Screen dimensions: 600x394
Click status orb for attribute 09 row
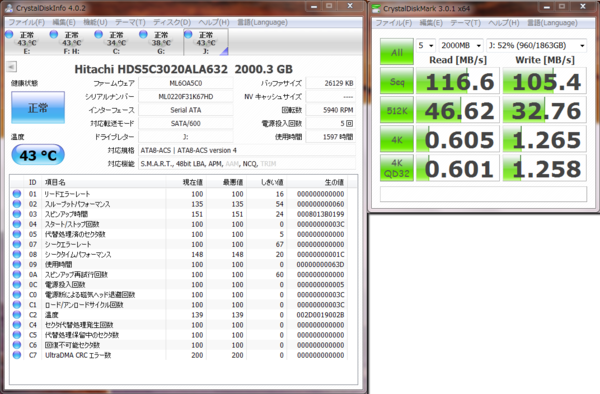(17, 264)
